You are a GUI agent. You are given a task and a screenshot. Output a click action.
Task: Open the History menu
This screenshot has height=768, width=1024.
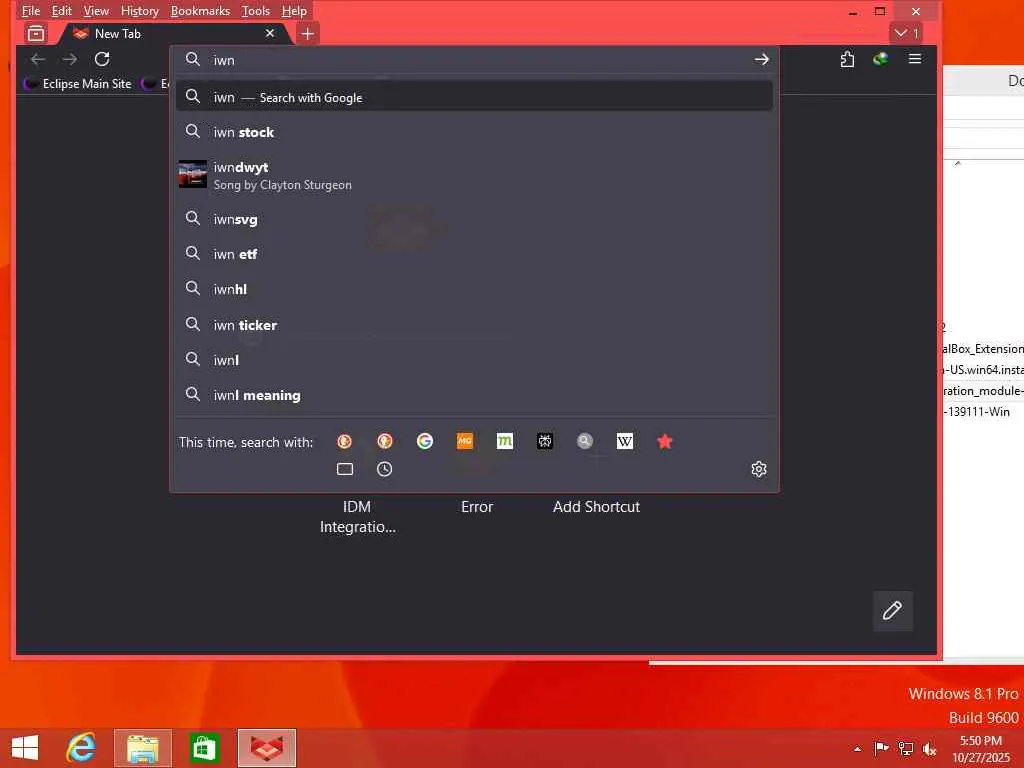click(x=140, y=11)
